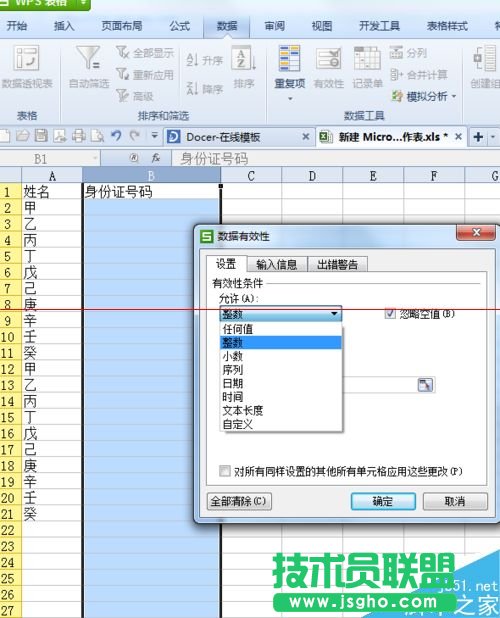Screen dimensions: 500x618
Task: Click the fx insert function icon
Action: 156,158
